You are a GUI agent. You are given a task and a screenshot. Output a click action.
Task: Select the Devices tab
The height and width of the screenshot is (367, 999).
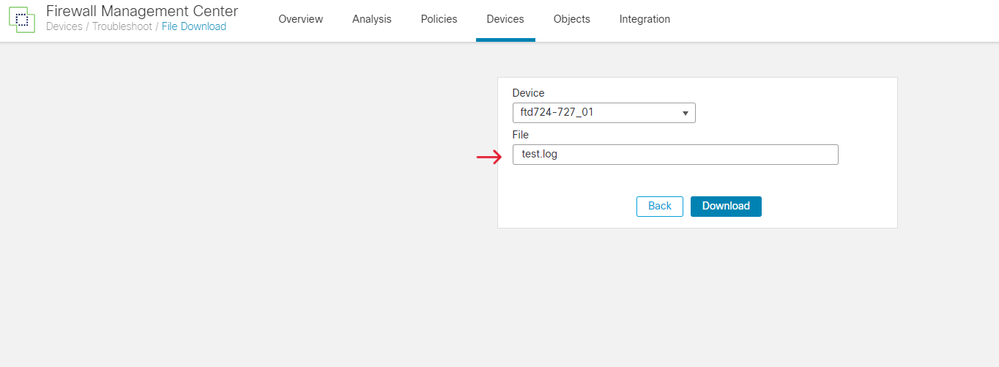point(505,19)
